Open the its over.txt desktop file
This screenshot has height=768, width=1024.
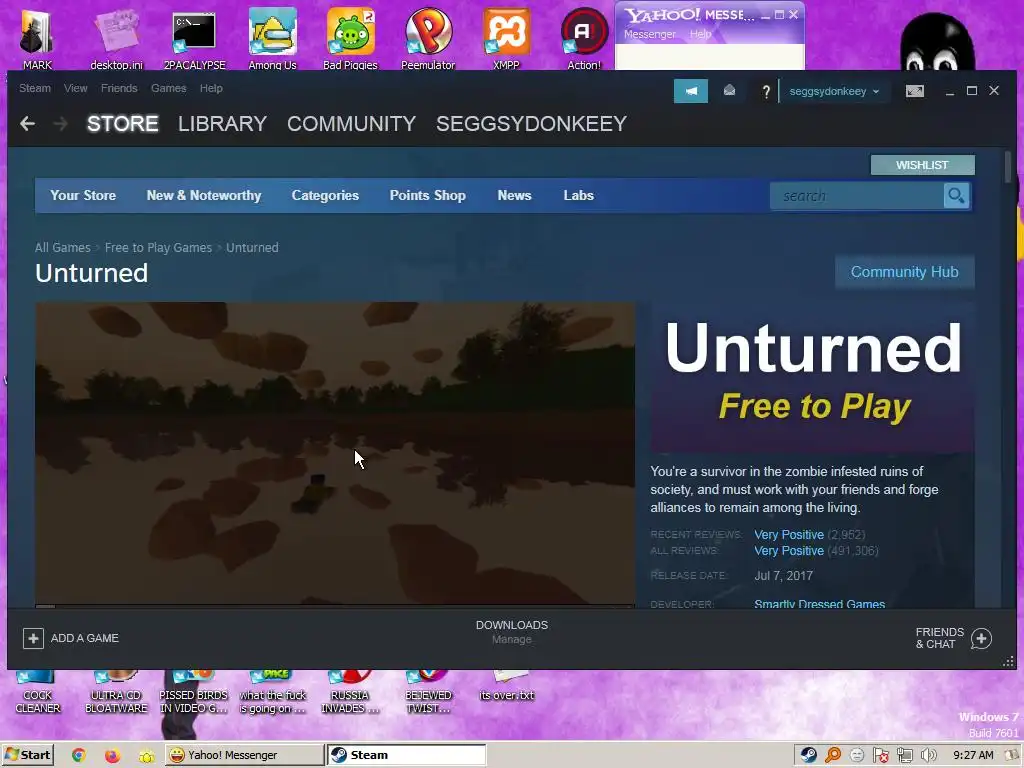(x=507, y=686)
